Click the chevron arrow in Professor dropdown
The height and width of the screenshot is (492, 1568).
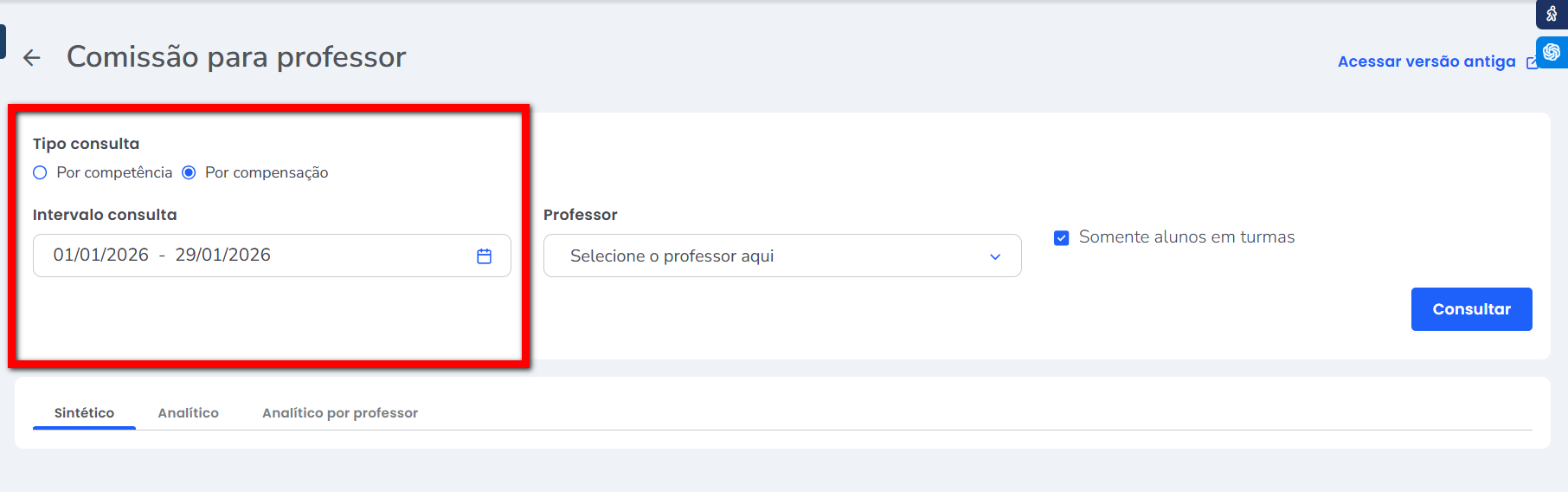995,256
